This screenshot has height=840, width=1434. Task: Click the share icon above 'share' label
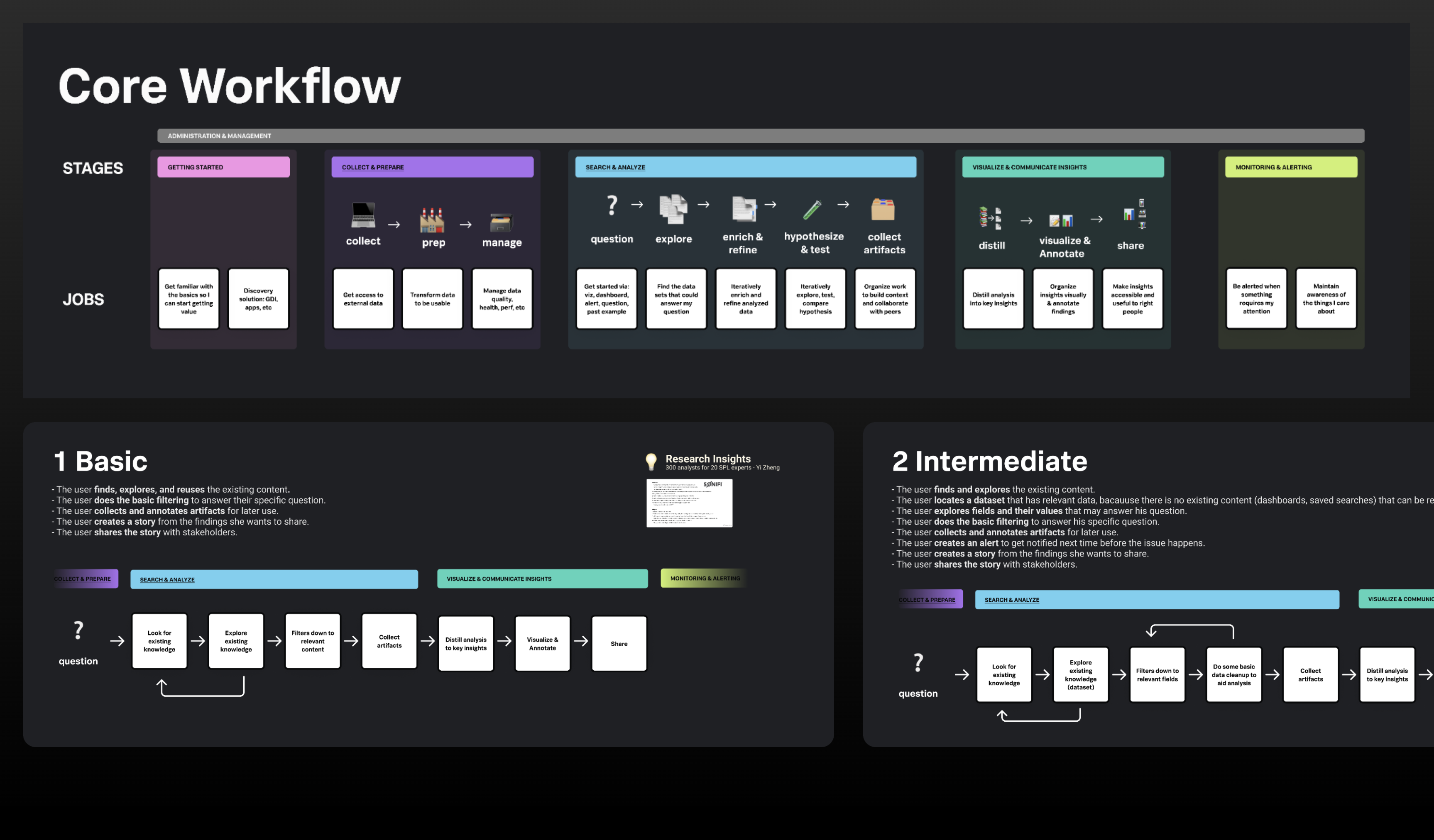click(x=1135, y=214)
